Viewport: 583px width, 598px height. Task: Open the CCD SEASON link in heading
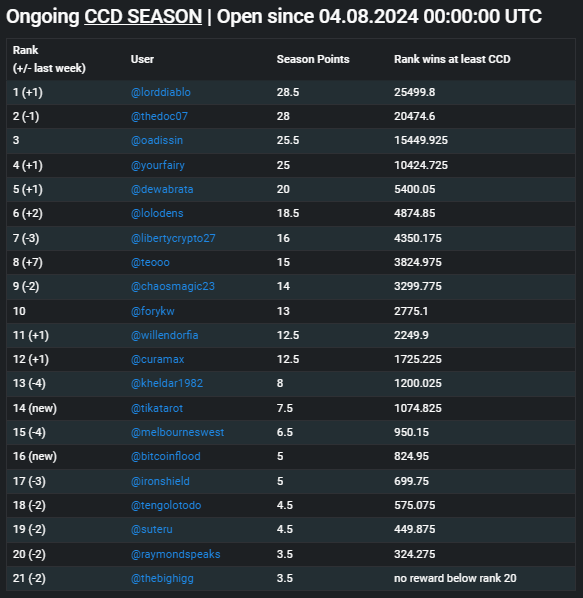tap(143, 17)
